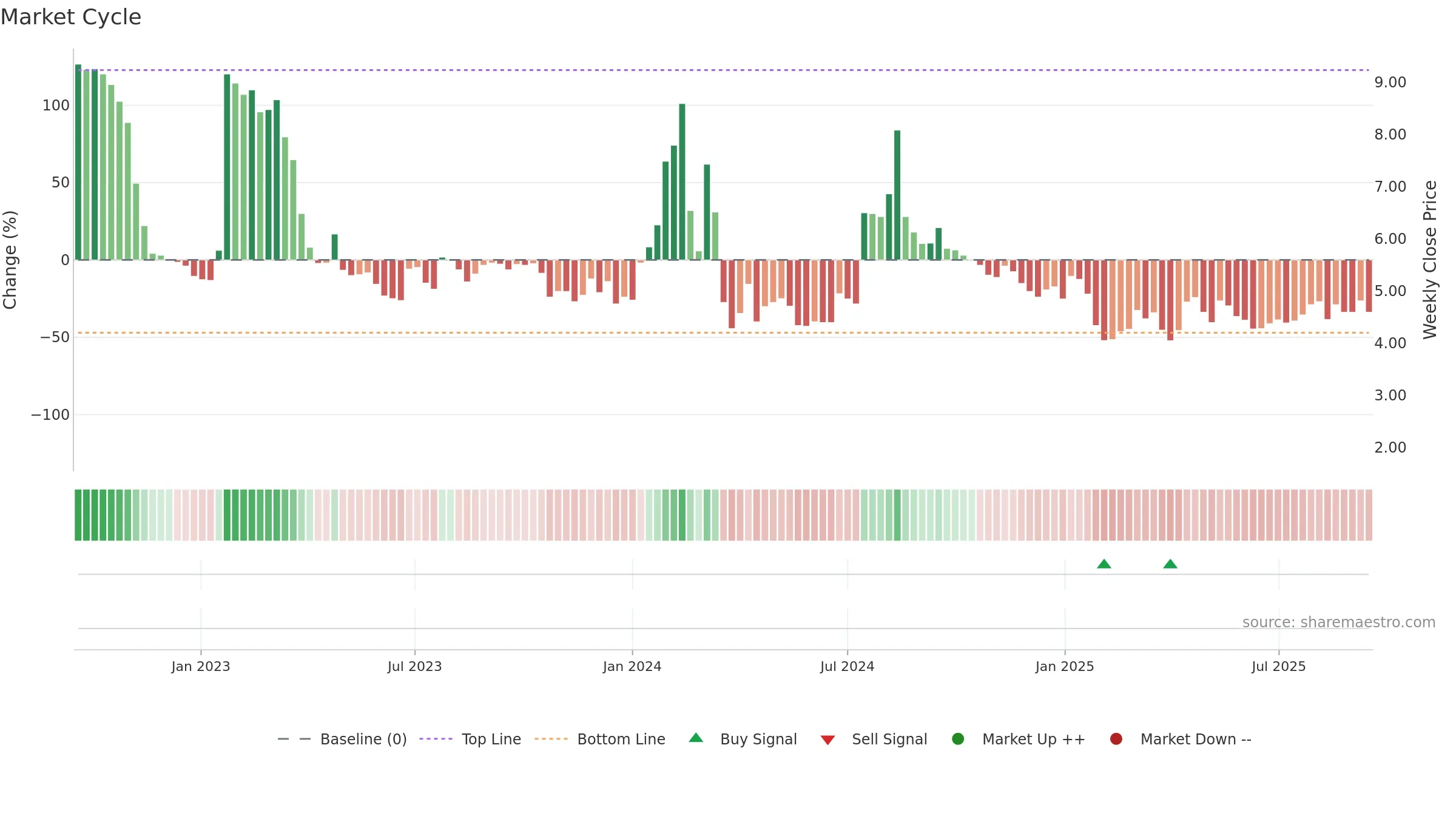Click the Market Cycle chart title
The width and height of the screenshot is (1456, 819).
point(71,17)
